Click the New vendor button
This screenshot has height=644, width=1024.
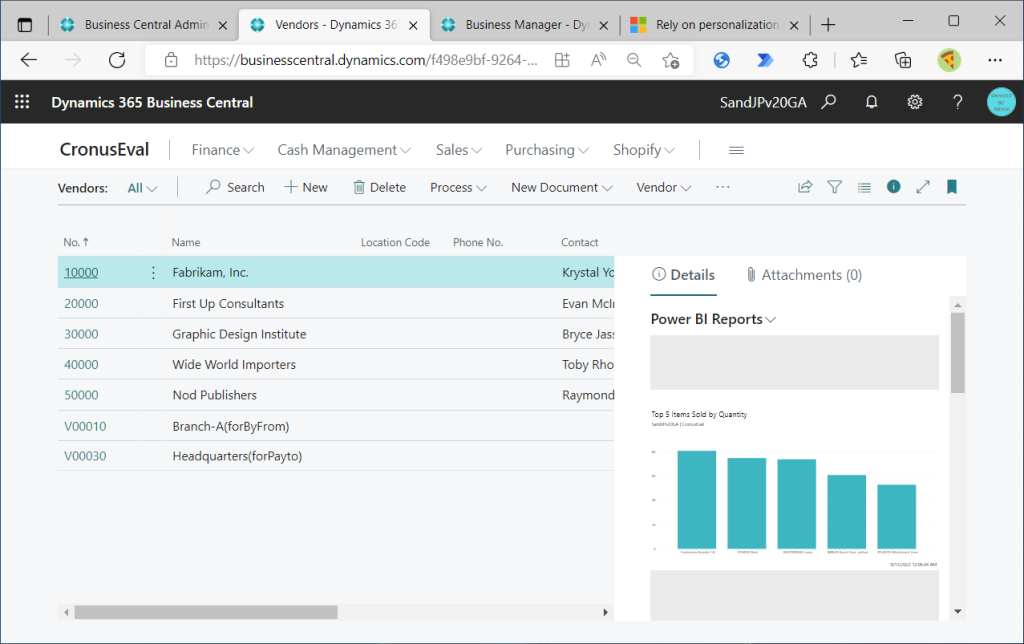click(306, 187)
